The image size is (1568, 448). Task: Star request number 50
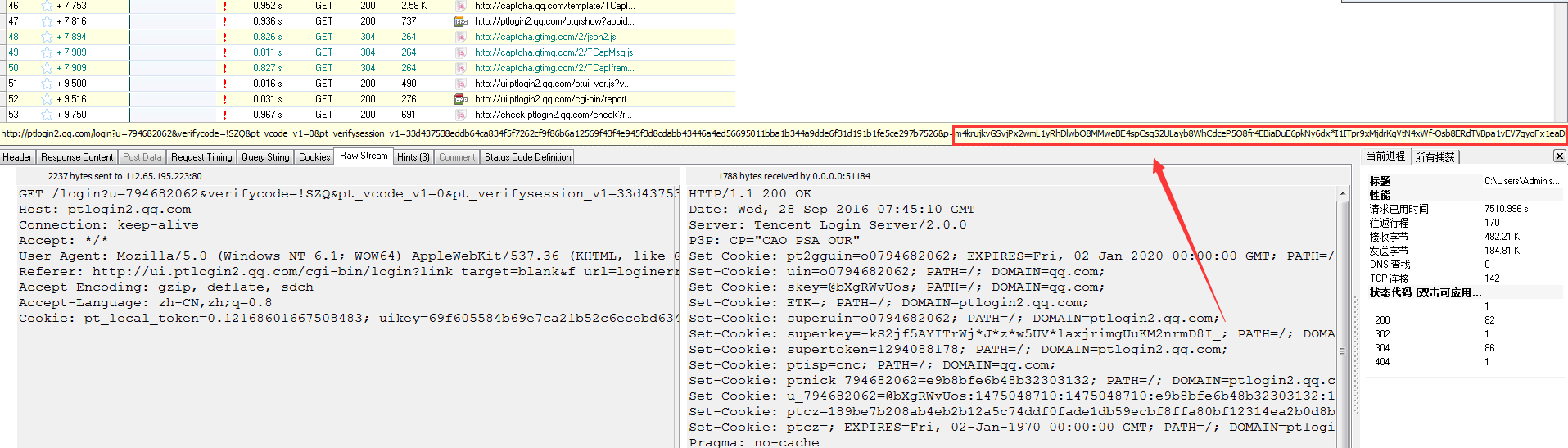47,68
